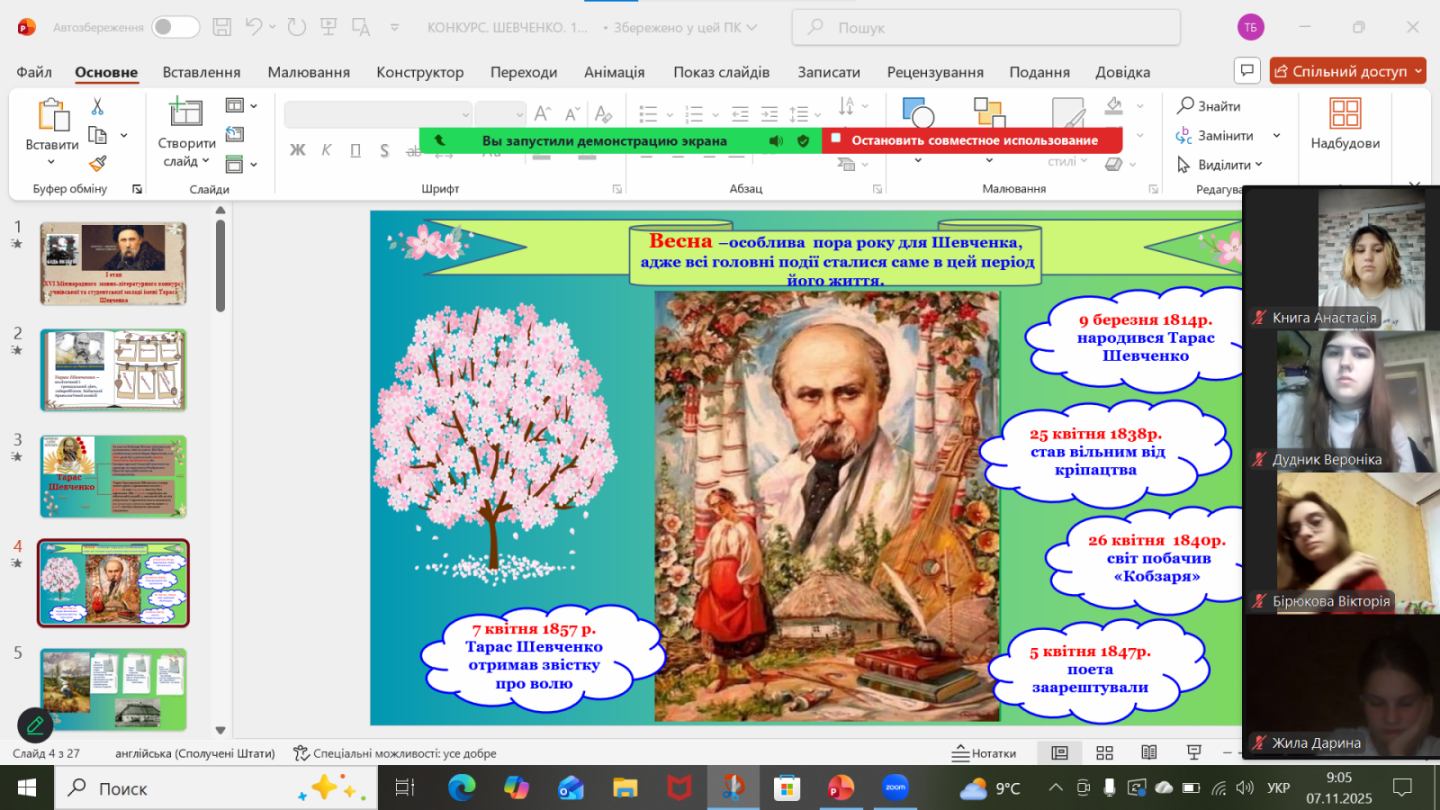The image size is (1440, 810).
Task: Select the Format Painter brush icon
Action: point(97,163)
